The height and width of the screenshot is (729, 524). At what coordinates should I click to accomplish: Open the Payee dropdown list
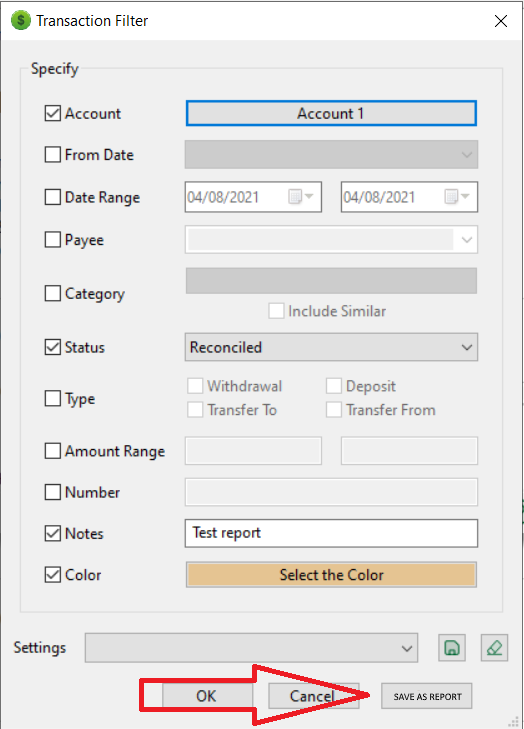pos(466,239)
